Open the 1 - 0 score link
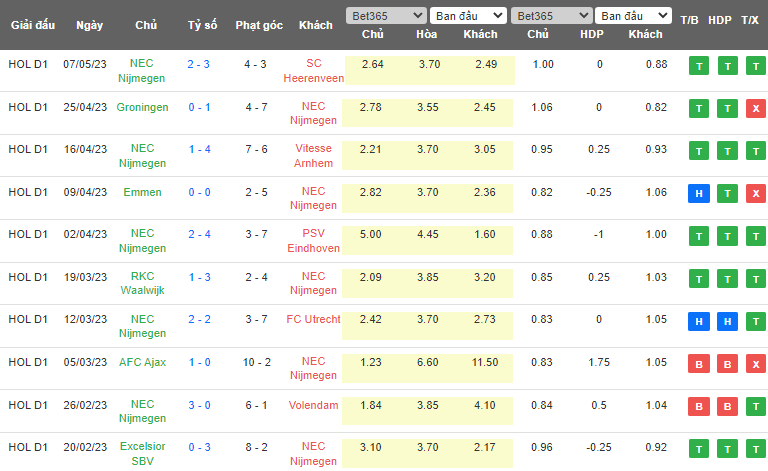768x471 pixels. pyautogui.click(x=200, y=362)
